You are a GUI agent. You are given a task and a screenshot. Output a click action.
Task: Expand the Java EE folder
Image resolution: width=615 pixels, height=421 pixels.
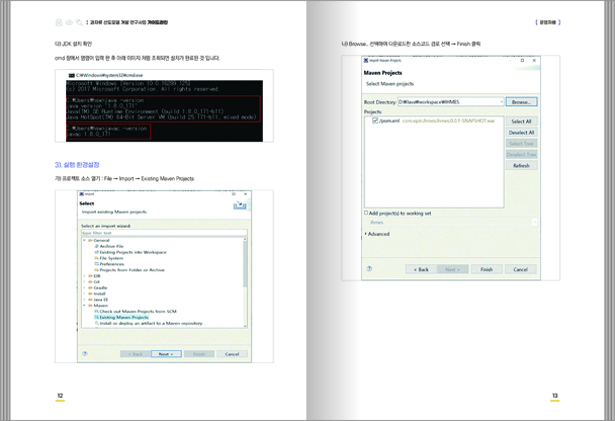pos(84,299)
